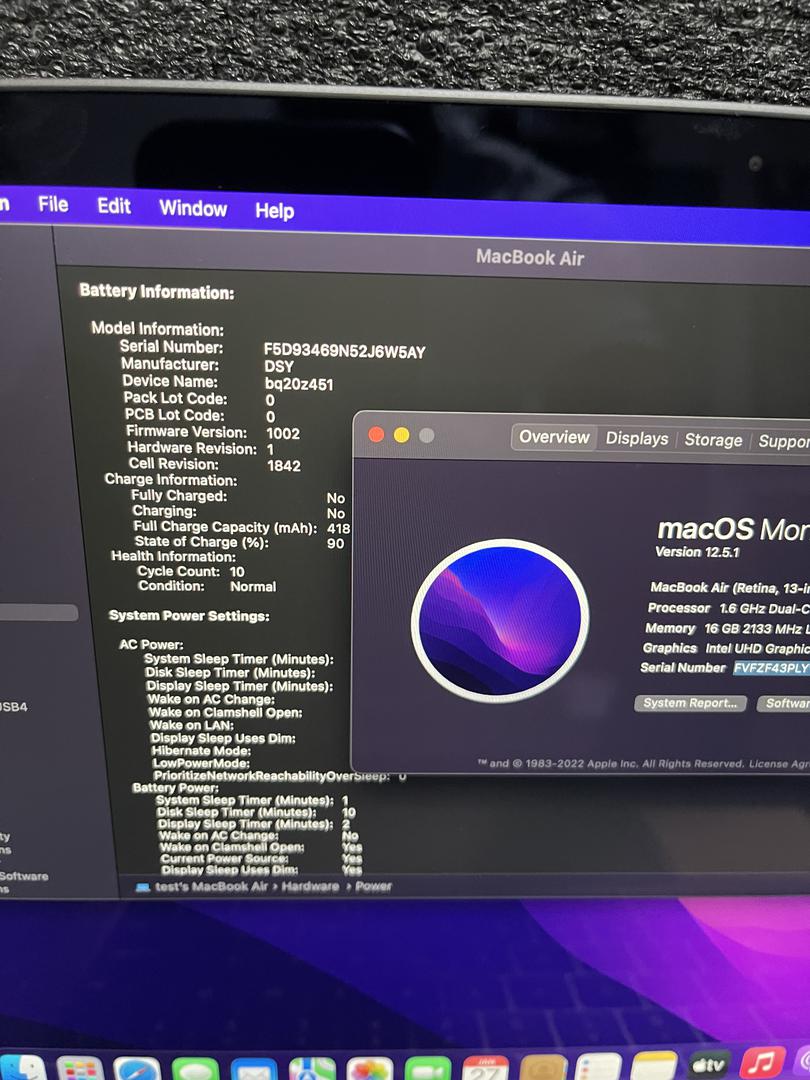Viewport: 810px width, 1080px height.
Task: Minimize the About This Mac window
Action: click(x=402, y=435)
